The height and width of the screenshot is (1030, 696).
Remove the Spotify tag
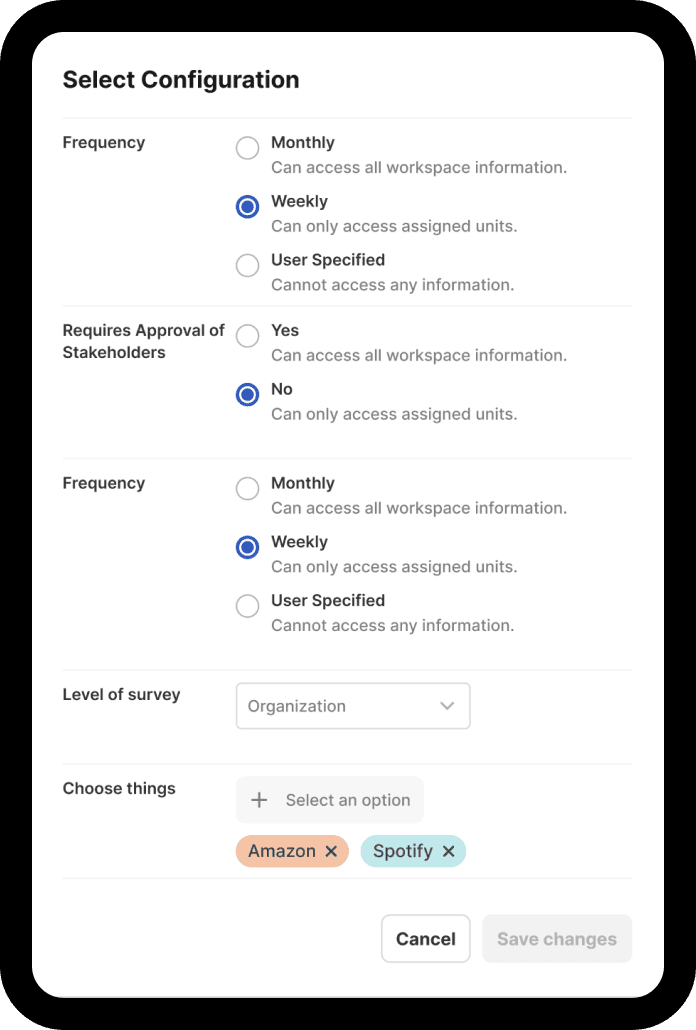(x=448, y=851)
